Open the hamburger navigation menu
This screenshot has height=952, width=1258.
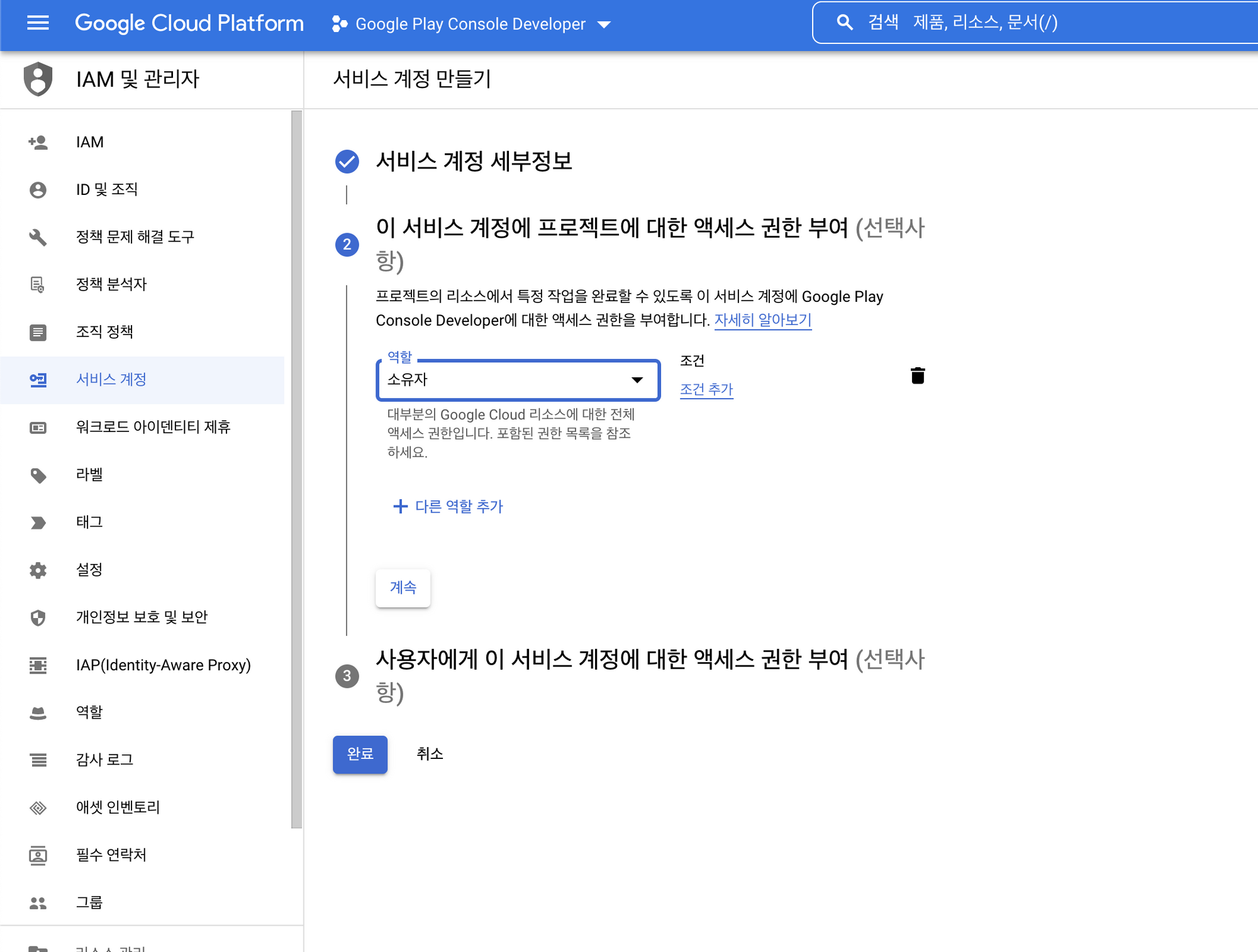pos(38,23)
